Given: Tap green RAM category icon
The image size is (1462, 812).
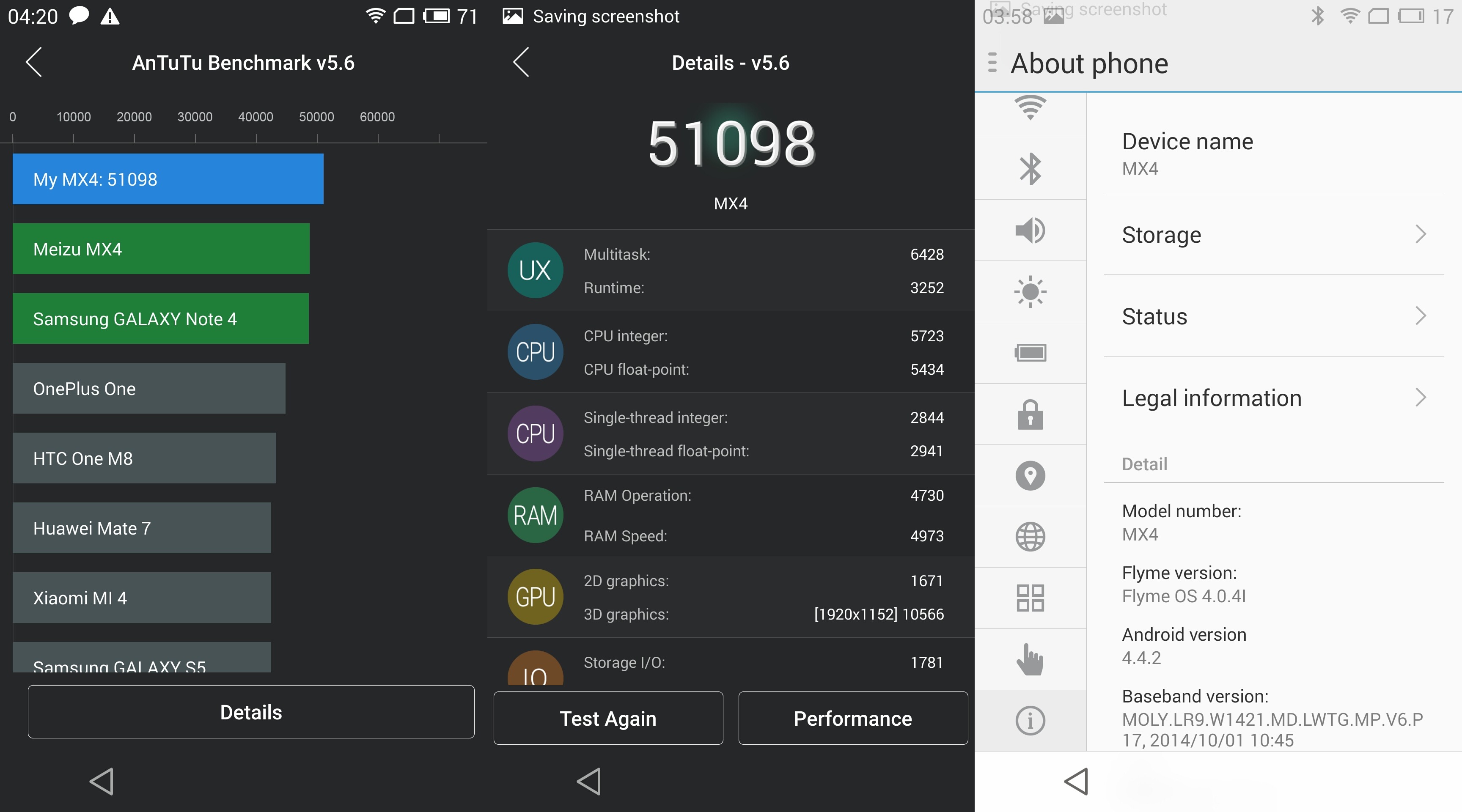Looking at the screenshot, I should coord(535,515).
